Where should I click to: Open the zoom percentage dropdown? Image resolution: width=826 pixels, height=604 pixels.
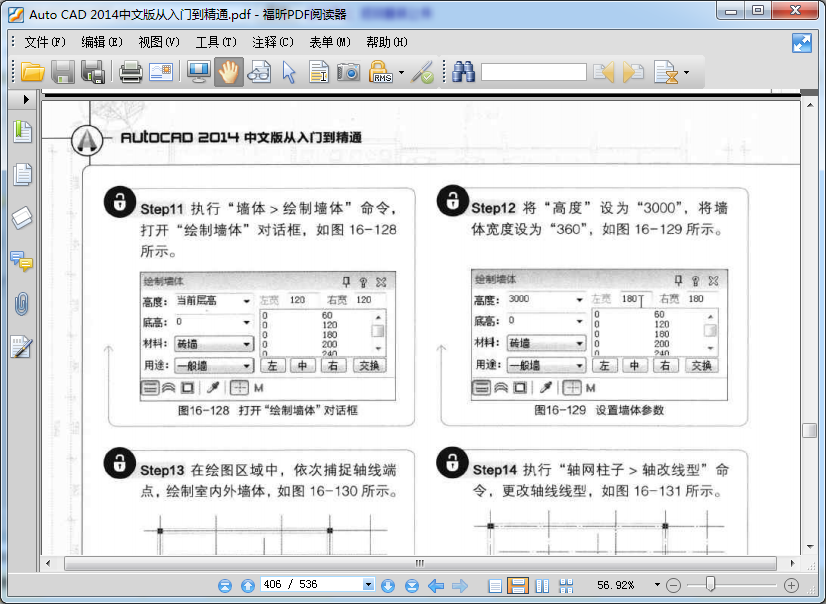coord(657,585)
